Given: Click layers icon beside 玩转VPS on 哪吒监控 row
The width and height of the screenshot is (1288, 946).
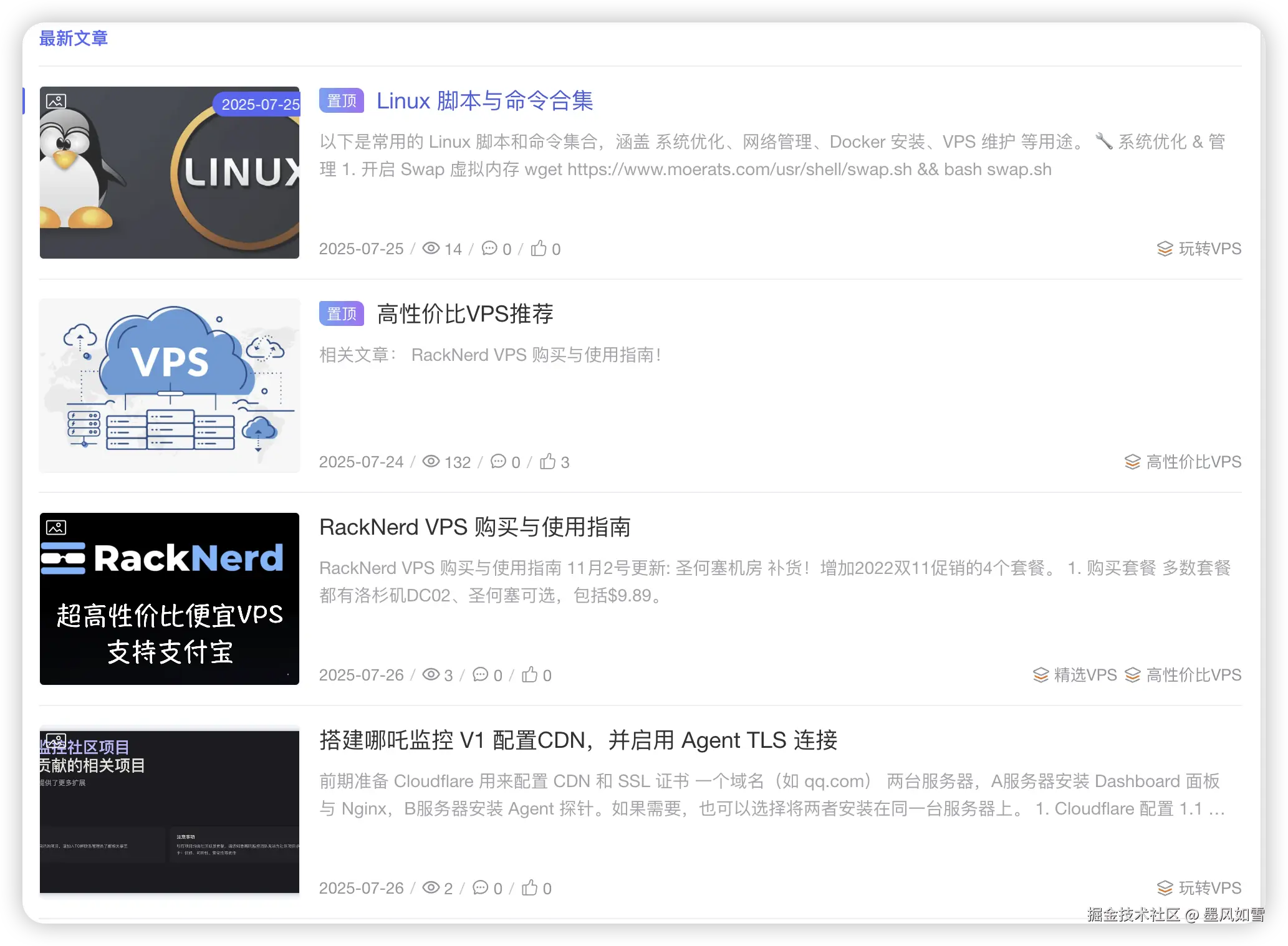Looking at the screenshot, I should (x=1165, y=889).
